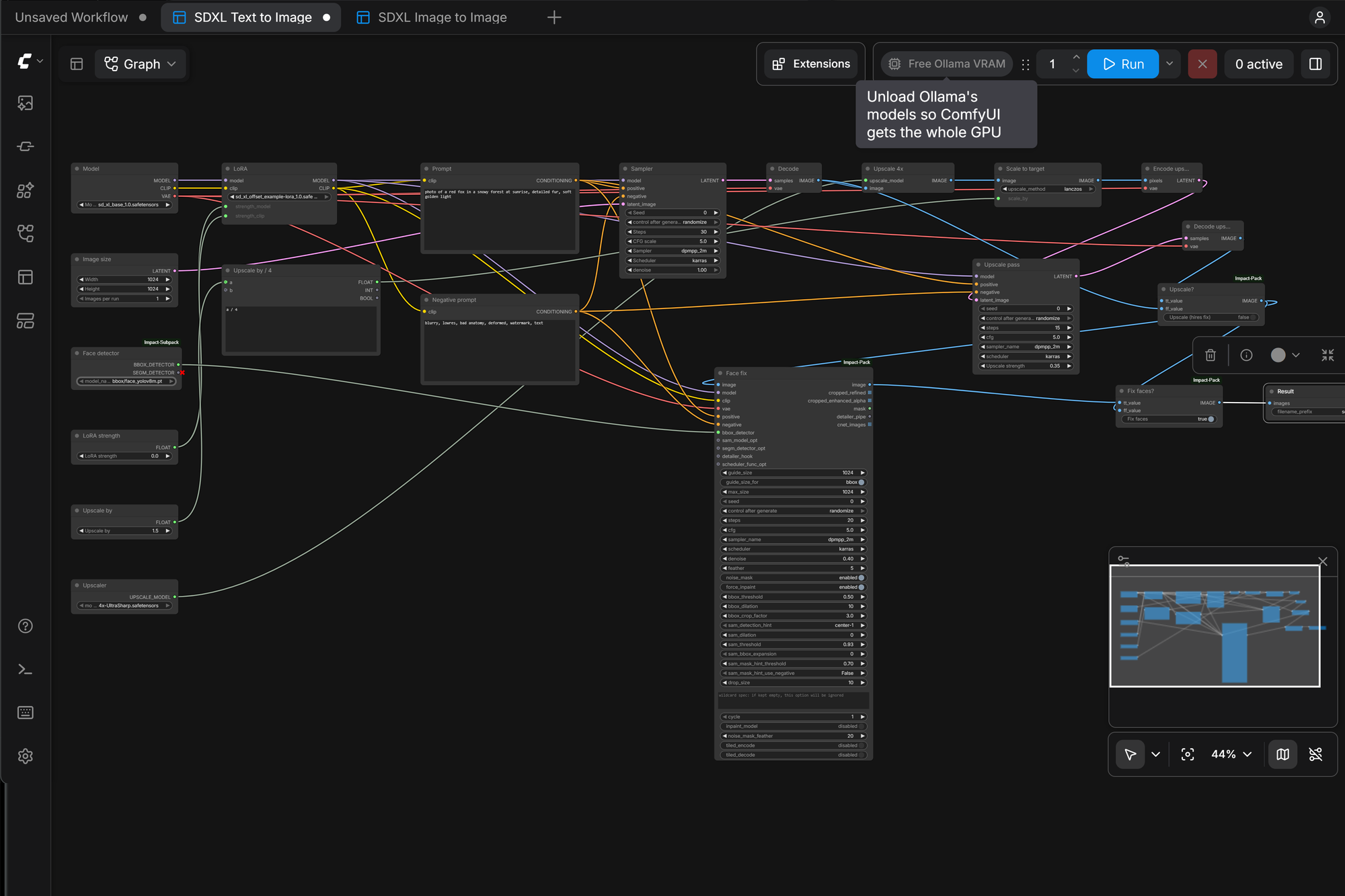Open the node library sidebar icon

(x=26, y=147)
